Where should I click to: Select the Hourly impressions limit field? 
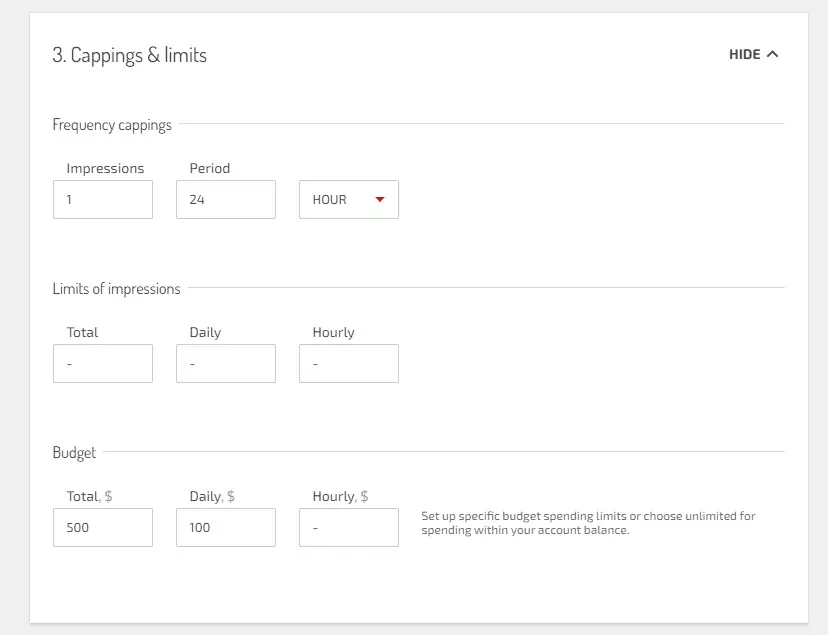tap(349, 364)
